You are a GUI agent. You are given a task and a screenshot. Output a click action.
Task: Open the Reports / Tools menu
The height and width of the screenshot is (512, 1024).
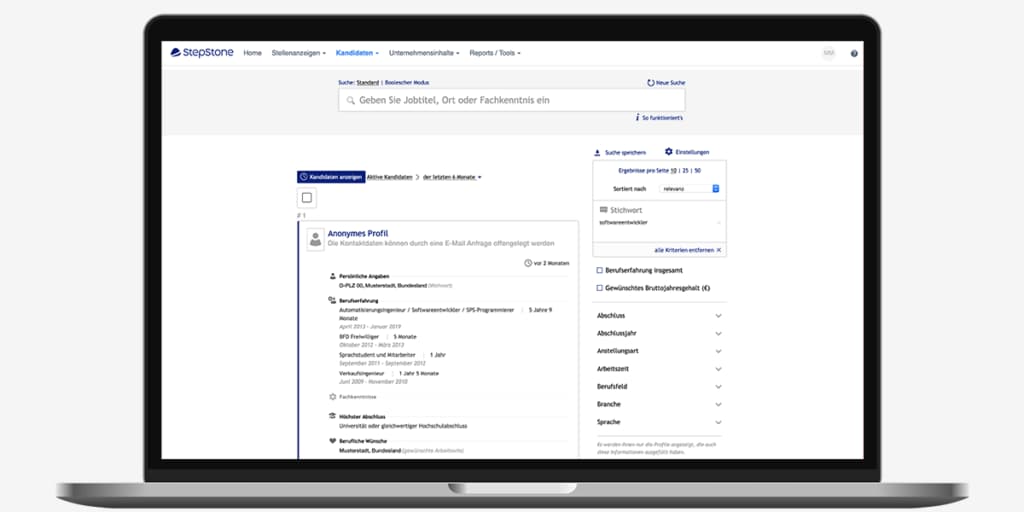[x=495, y=53]
